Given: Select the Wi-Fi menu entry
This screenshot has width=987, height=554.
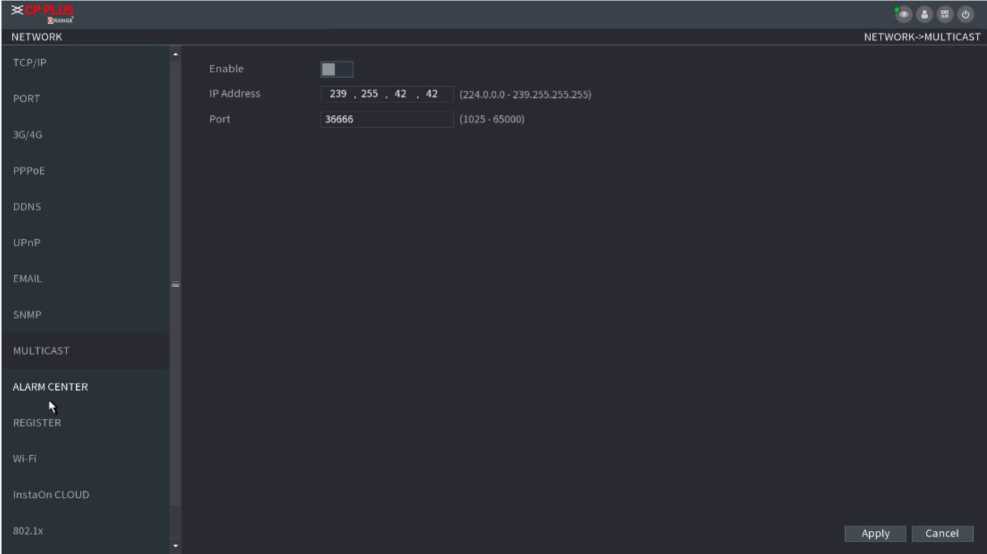Looking at the screenshot, I should pos(25,459).
